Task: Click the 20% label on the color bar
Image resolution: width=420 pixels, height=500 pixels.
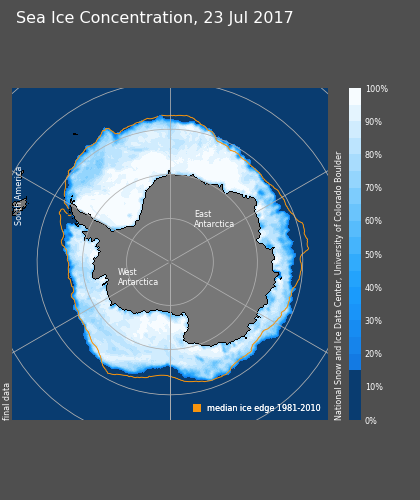Action: [x=373, y=354]
